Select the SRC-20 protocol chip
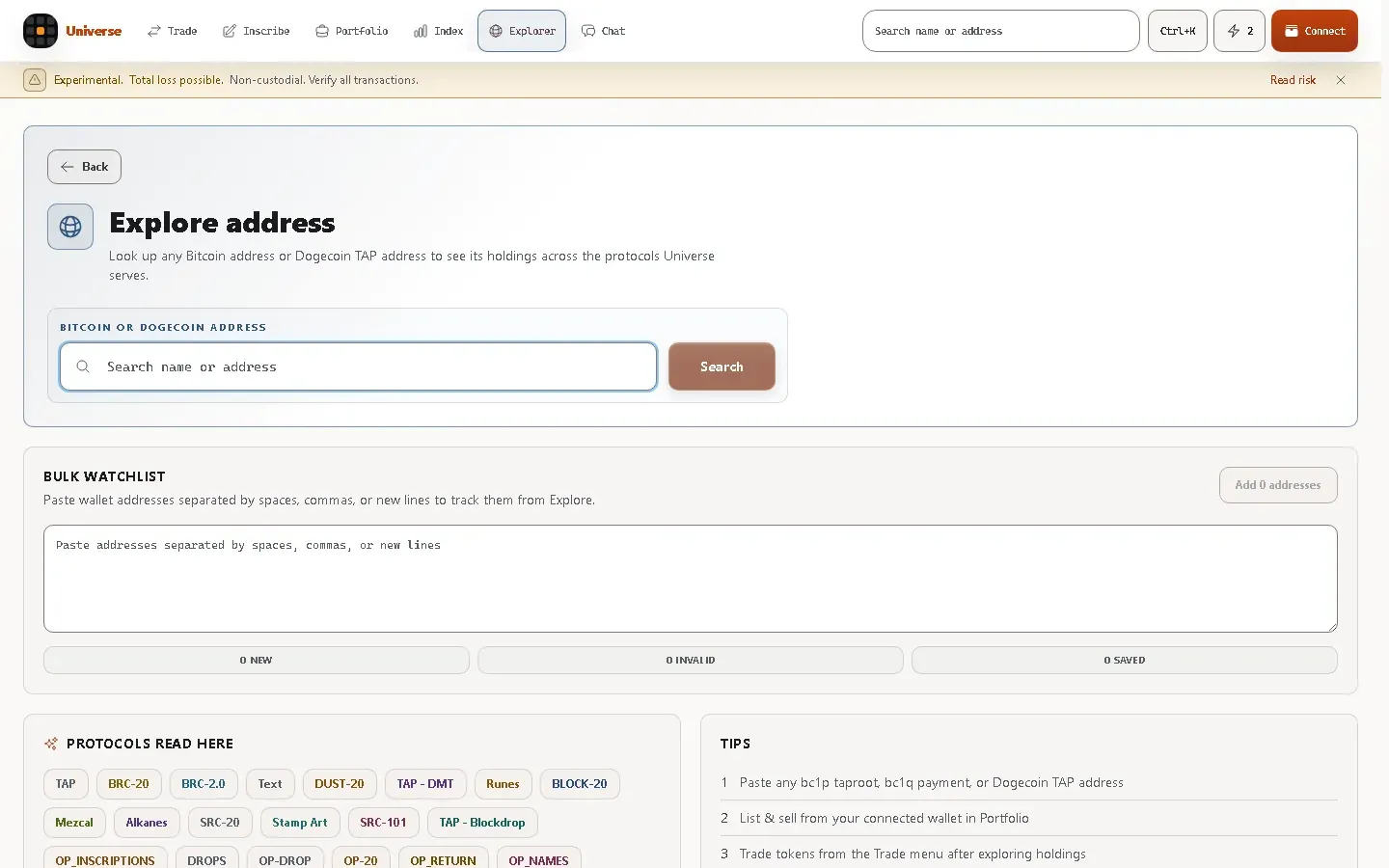 [220, 823]
